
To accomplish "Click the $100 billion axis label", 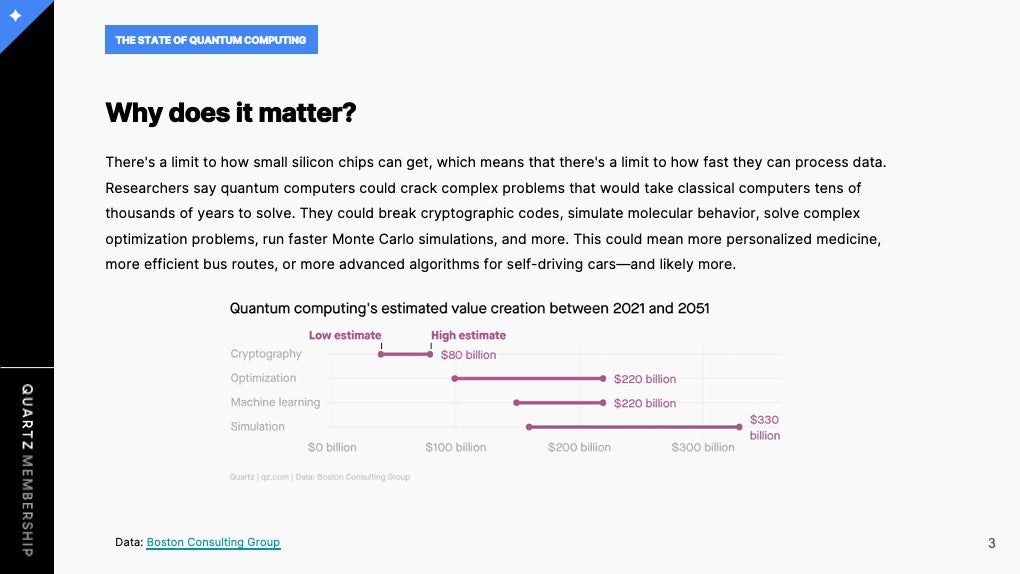I will (x=455, y=448).
